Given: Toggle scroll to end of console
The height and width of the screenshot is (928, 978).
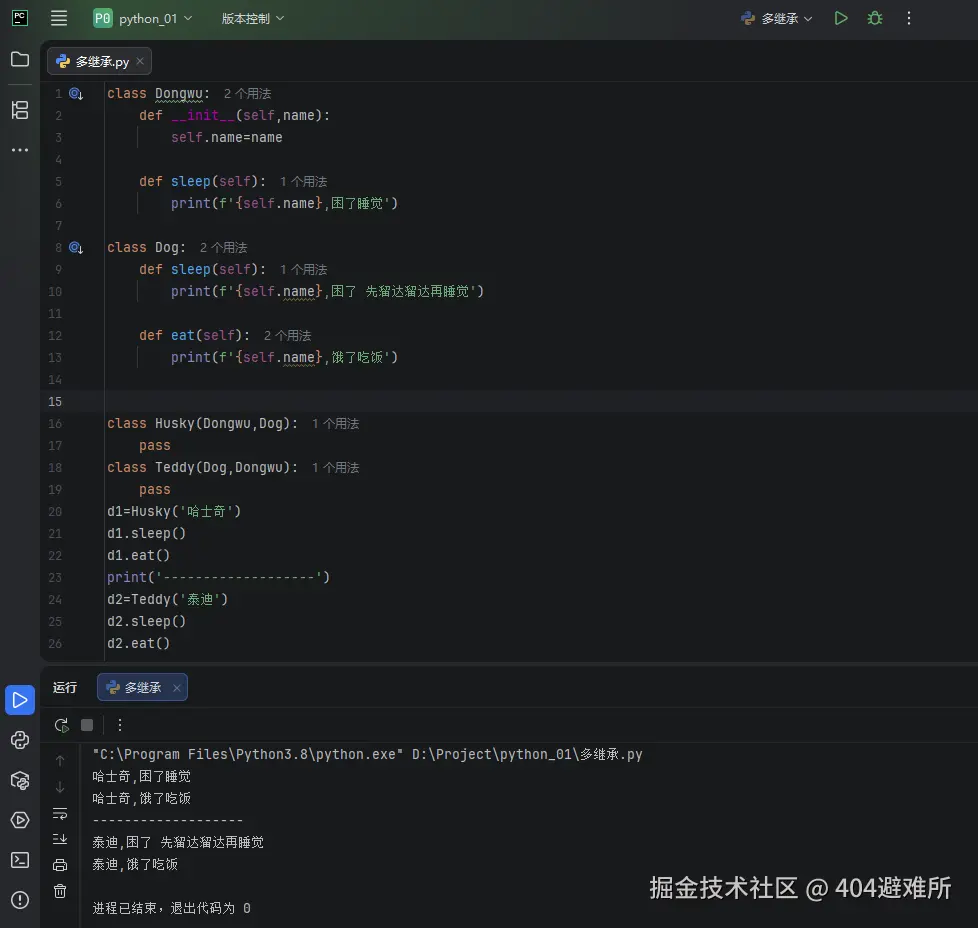Looking at the screenshot, I should point(60,839).
